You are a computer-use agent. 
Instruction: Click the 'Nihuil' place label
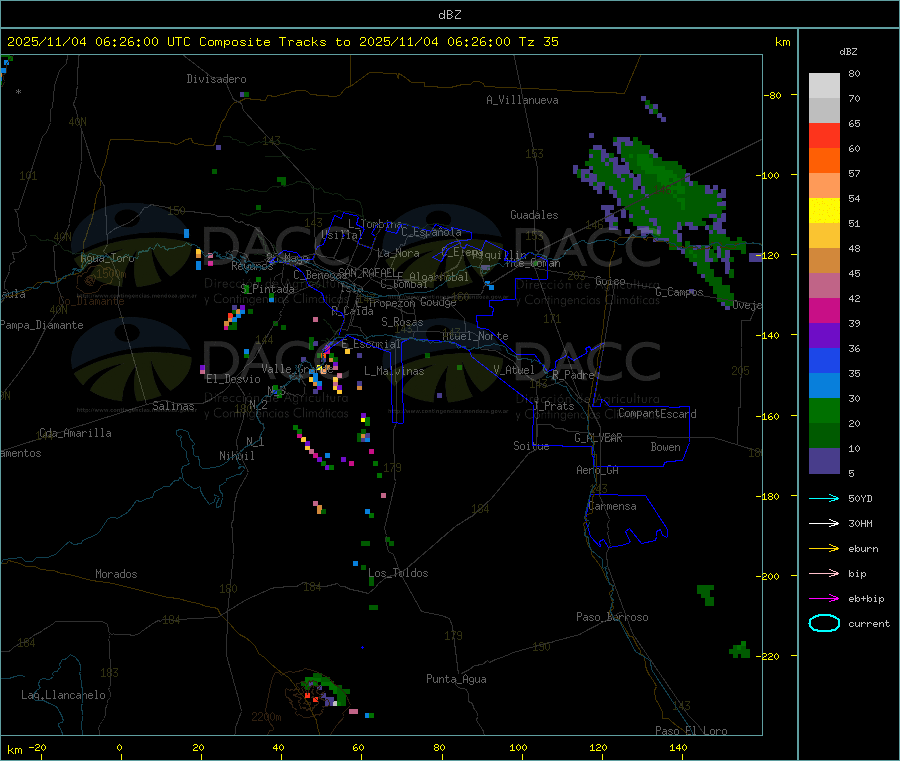click(x=237, y=456)
